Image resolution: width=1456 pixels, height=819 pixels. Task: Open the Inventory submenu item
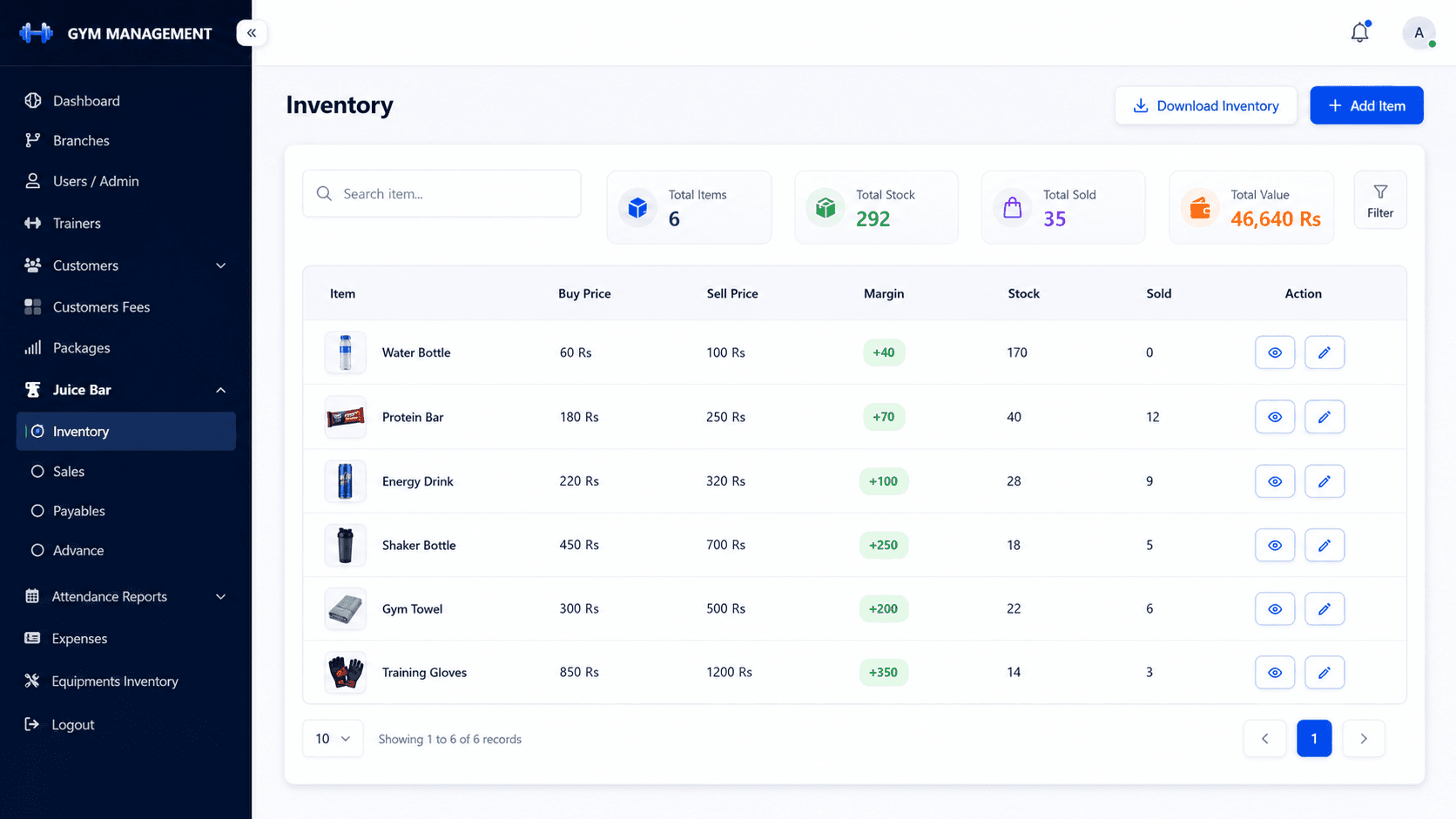pos(126,431)
